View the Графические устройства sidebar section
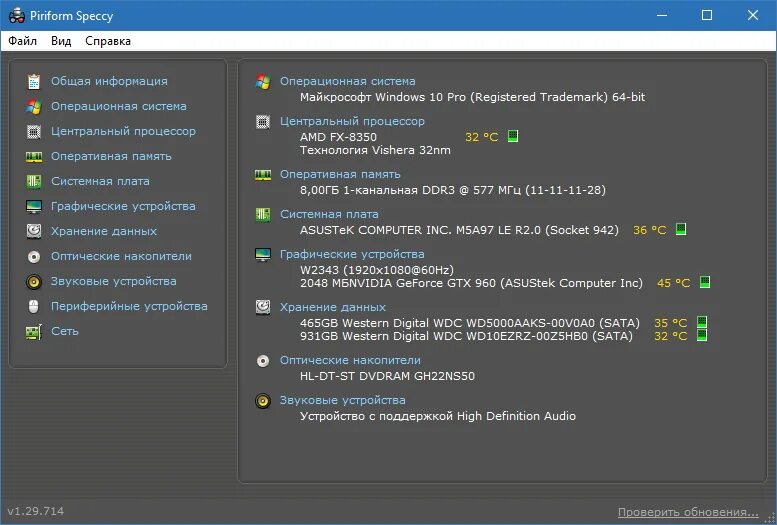The width and height of the screenshot is (777, 525). 123,206
